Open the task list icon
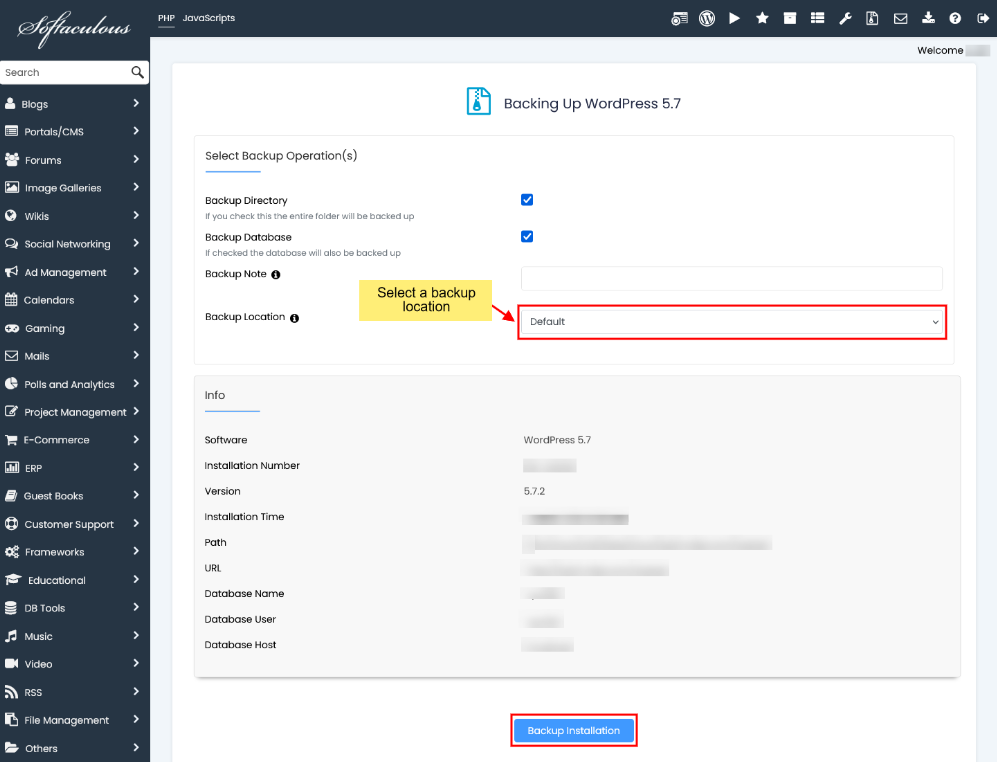Screen dimensions: 997x762 [818, 18]
